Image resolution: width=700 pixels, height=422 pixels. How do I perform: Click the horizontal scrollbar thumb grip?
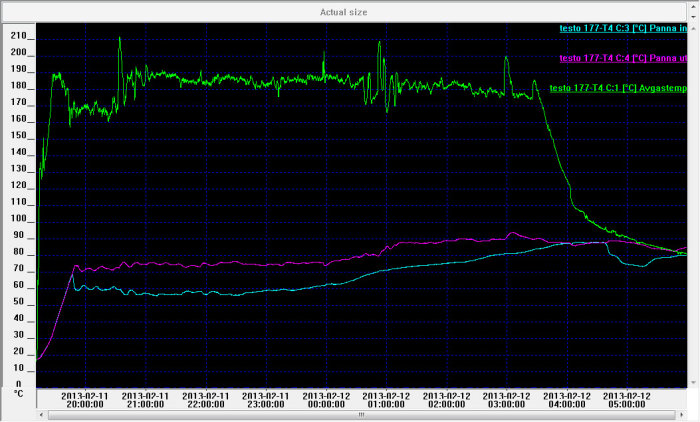coord(361,415)
